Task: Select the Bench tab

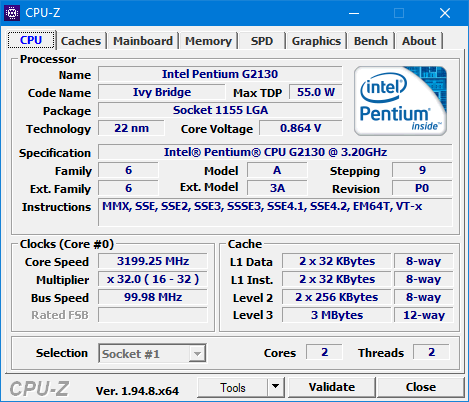Action: click(x=371, y=41)
